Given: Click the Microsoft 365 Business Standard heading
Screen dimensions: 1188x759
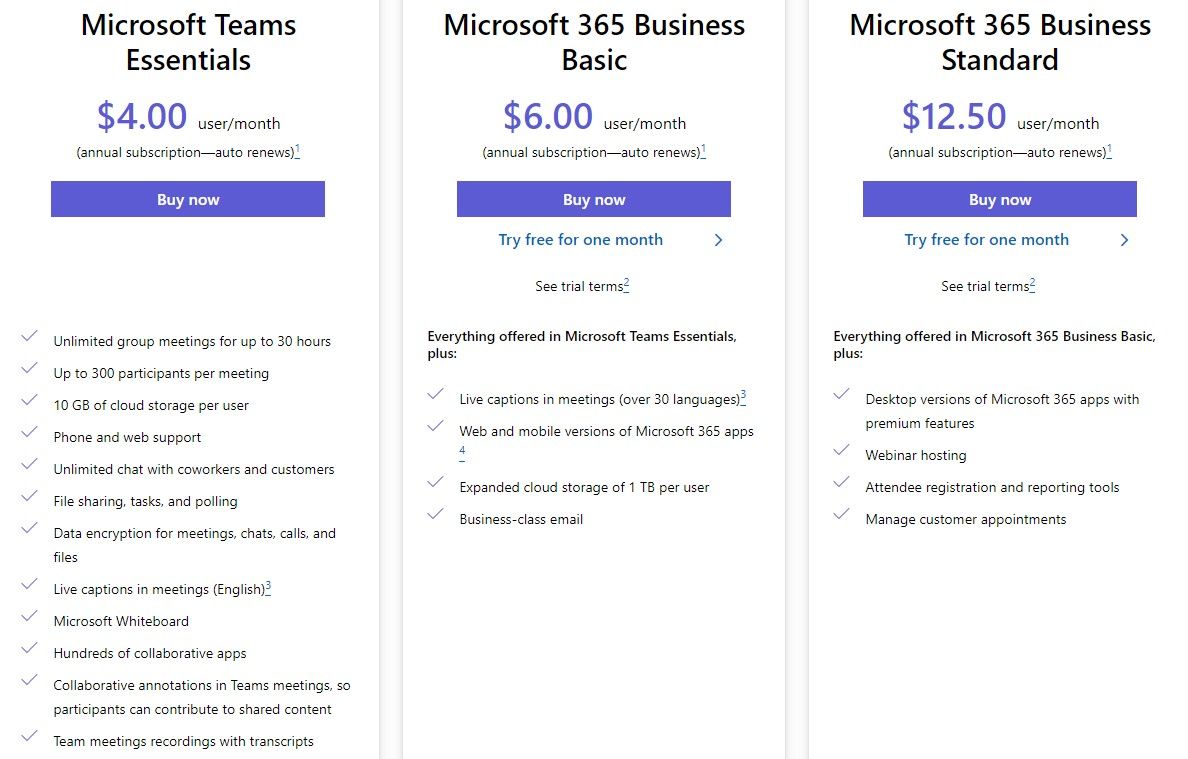Looking at the screenshot, I should [999, 42].
